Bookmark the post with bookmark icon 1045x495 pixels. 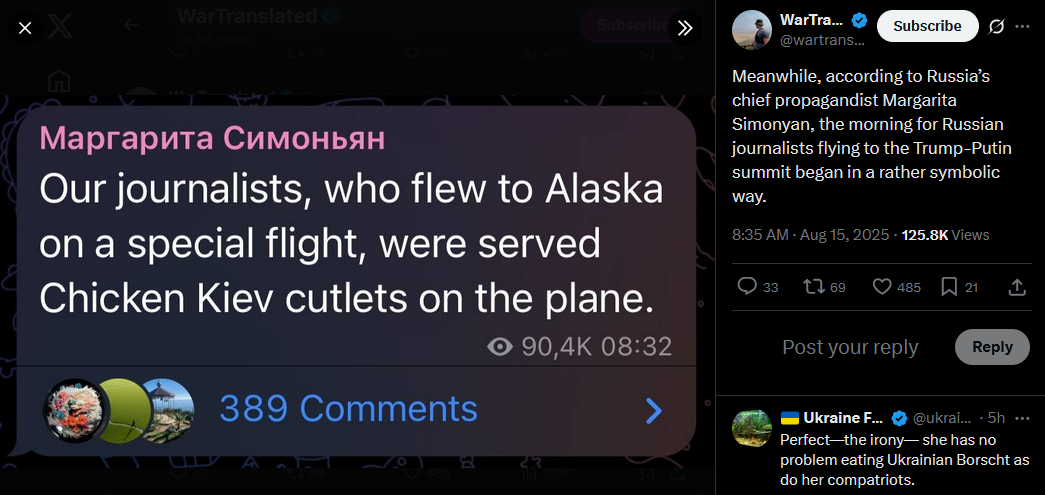coord(959,286)
